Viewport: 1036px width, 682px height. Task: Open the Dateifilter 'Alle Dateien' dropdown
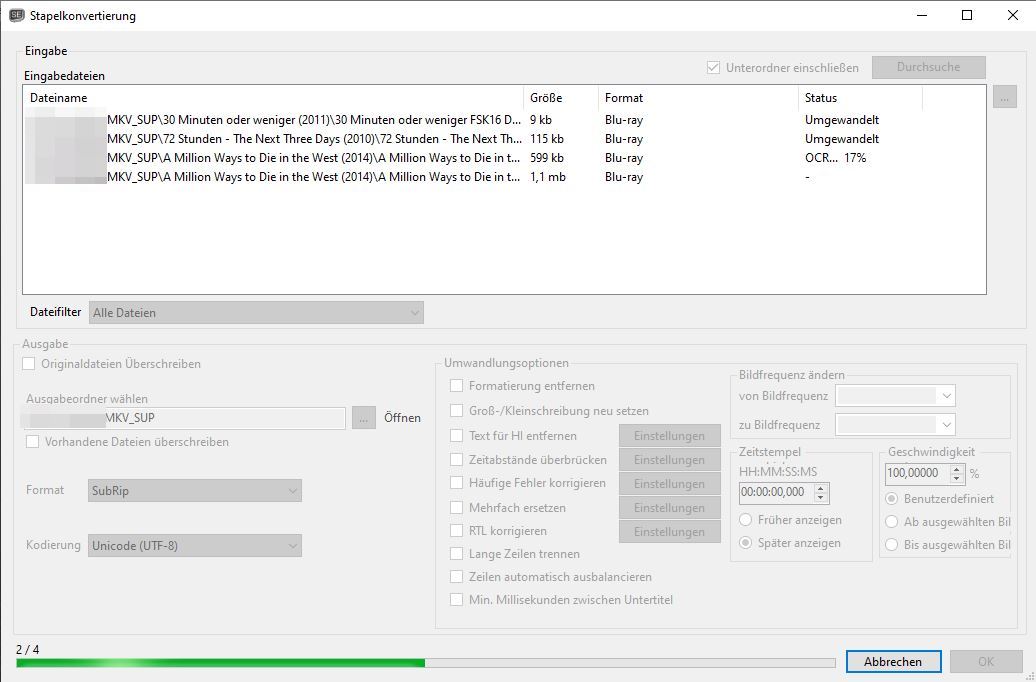(x=256, y=313)
